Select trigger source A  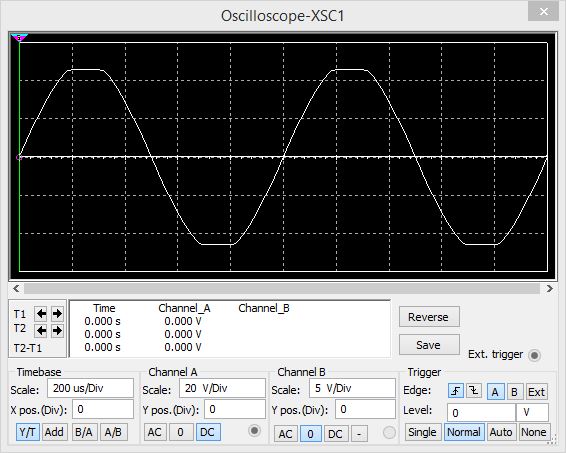point(495,392)
